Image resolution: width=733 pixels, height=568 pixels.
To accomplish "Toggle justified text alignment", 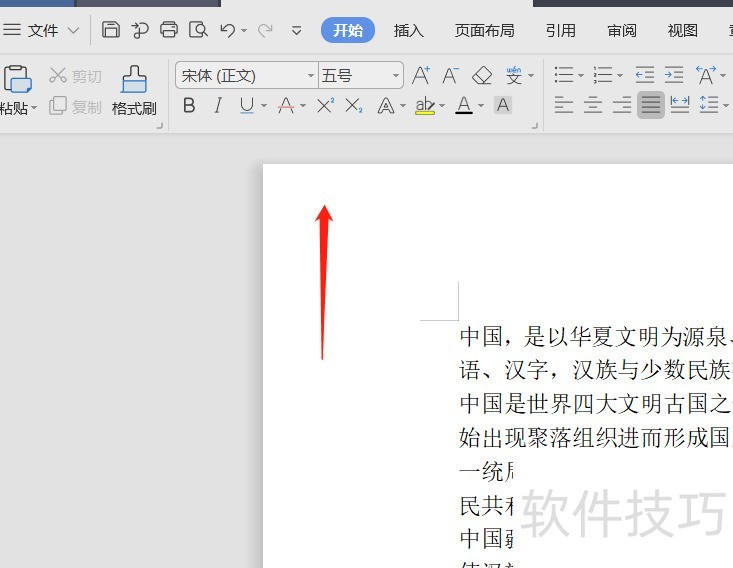I will (651, 105).
